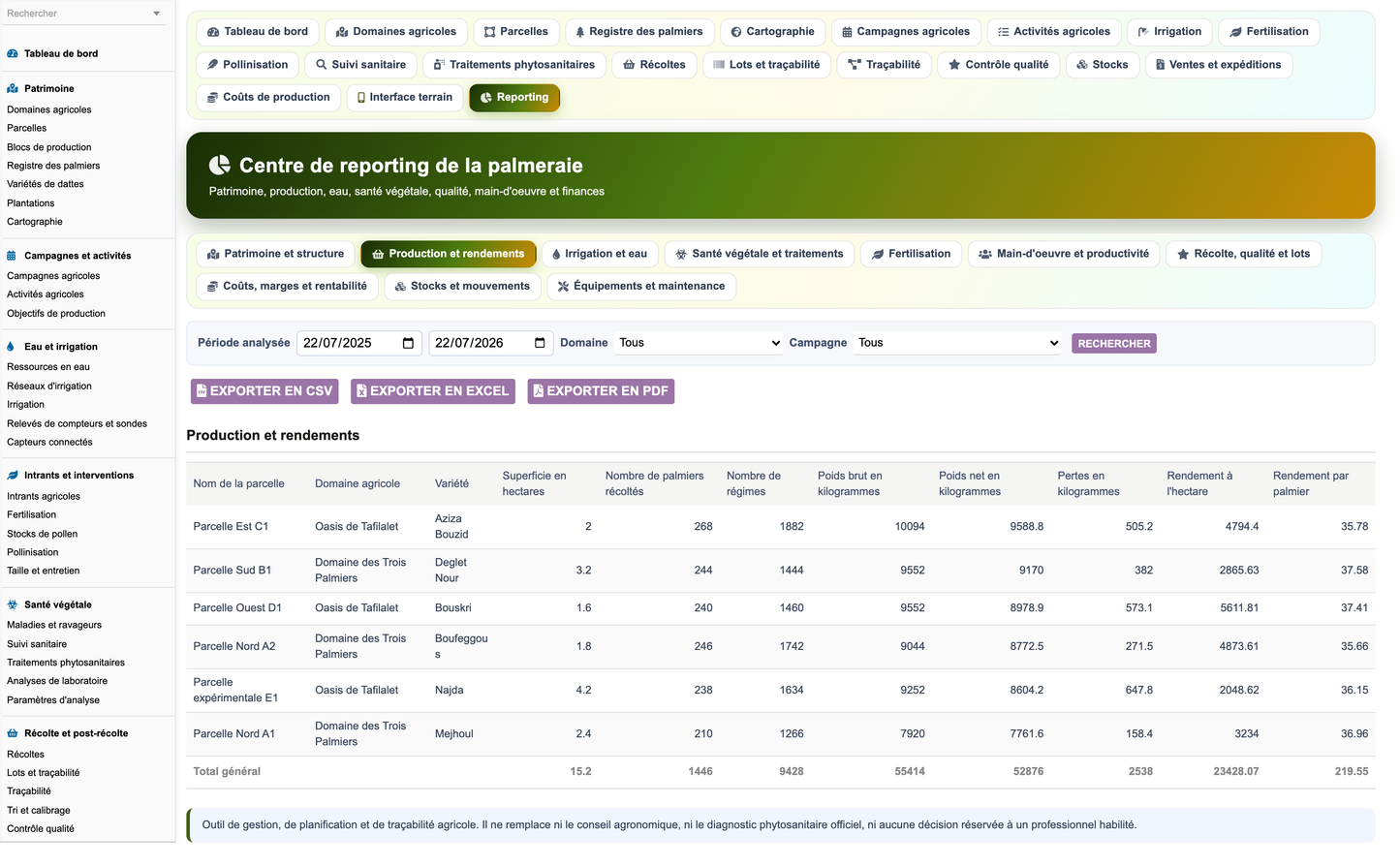Open Capteurs connectés in the sidebar
The width and height of the screenshot is (1400, 866).
tap(49, 443)
